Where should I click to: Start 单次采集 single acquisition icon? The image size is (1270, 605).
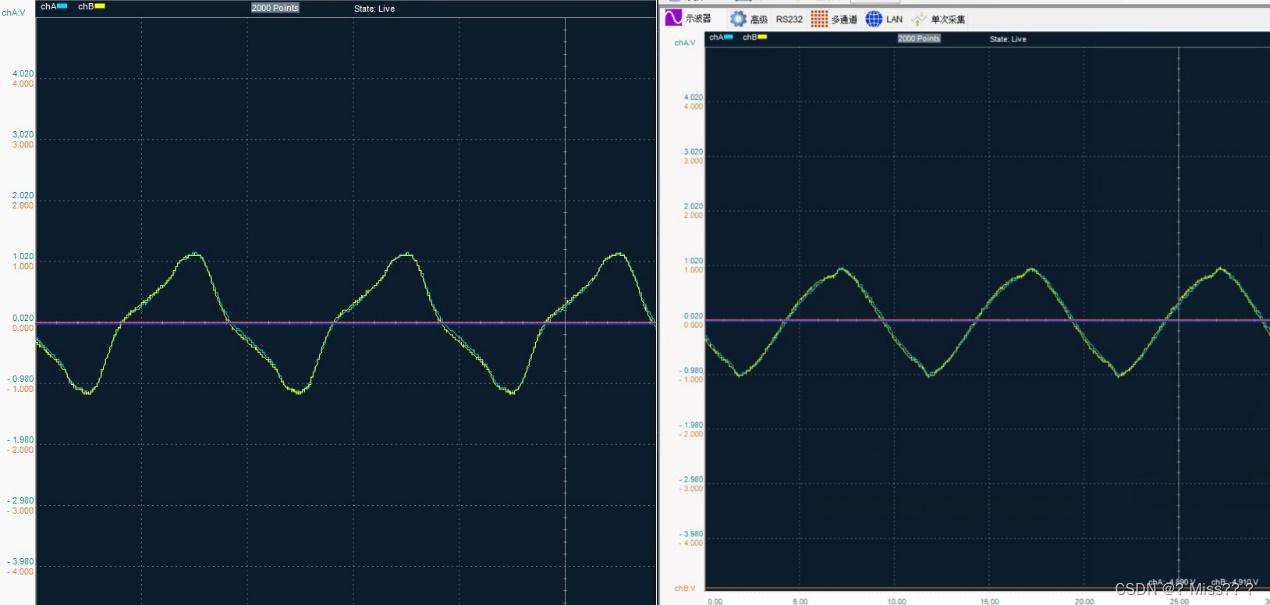[x=919, y=18]
